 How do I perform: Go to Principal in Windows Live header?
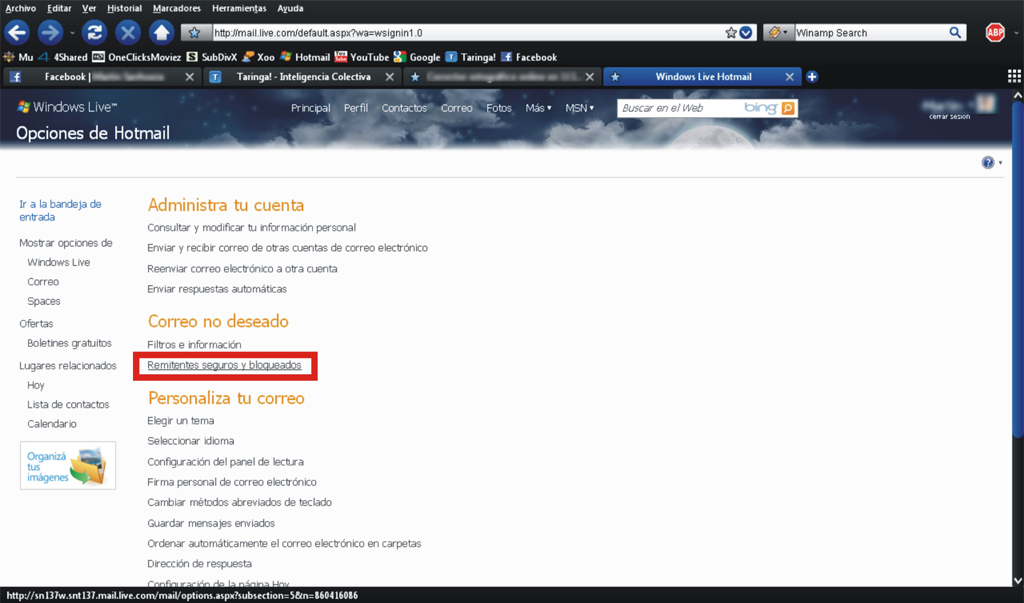(x=311, y=108)
